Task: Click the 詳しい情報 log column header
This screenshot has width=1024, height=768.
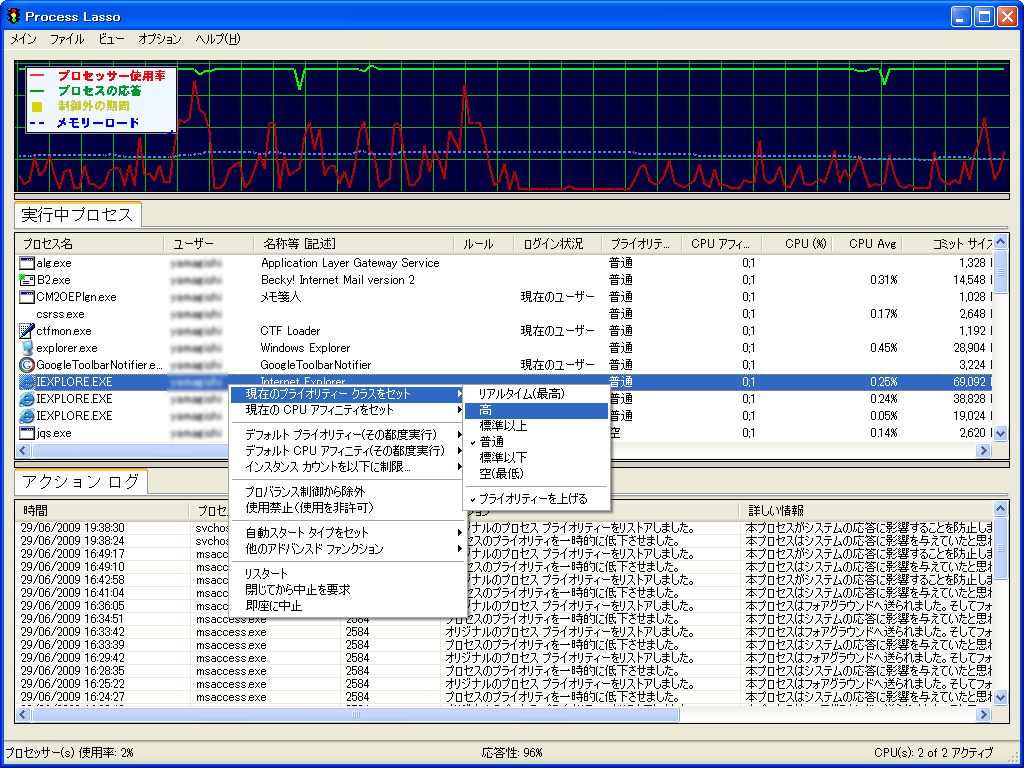Action: (867, 511)
